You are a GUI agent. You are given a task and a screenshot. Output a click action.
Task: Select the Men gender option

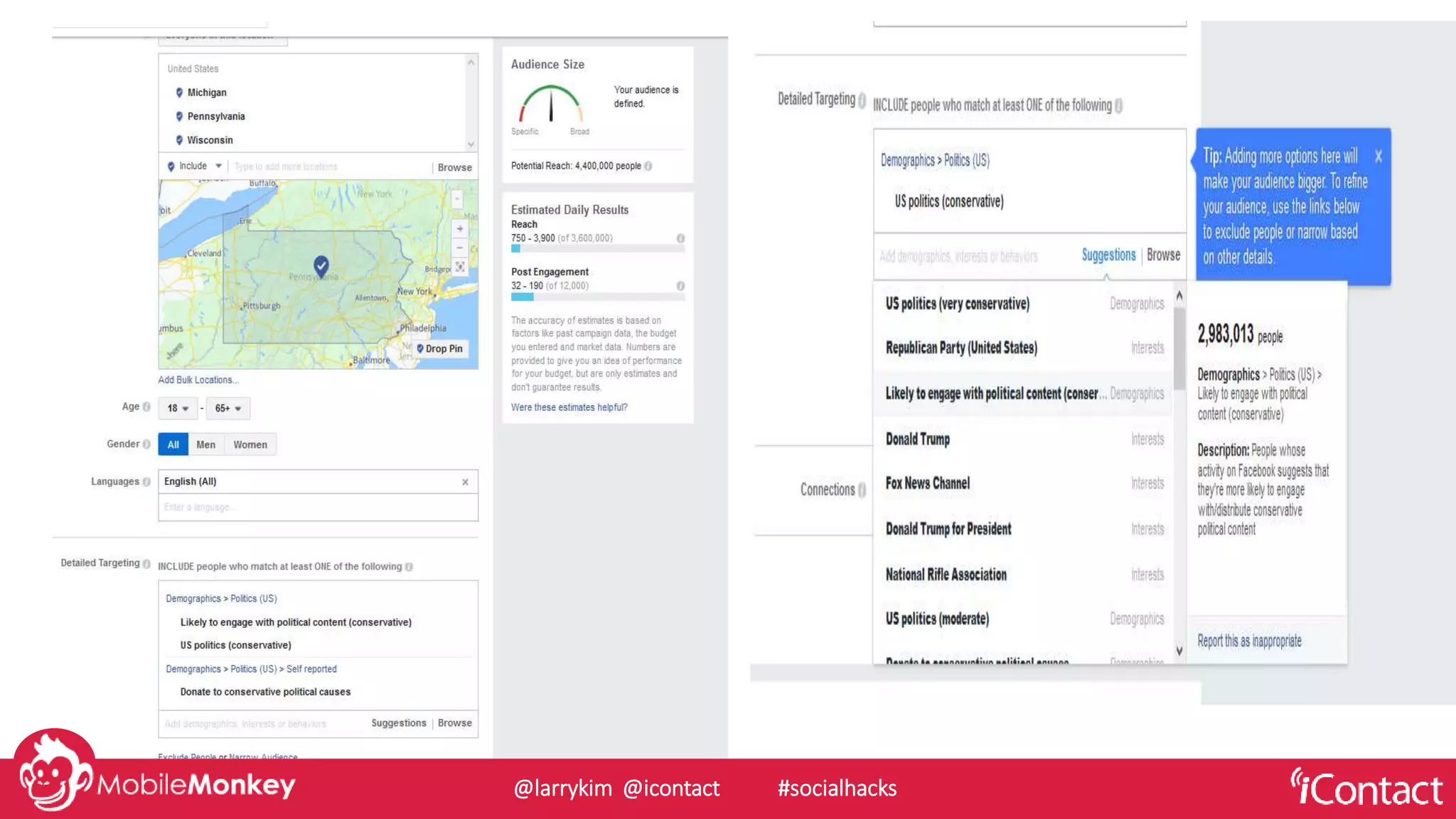point(205,444)
